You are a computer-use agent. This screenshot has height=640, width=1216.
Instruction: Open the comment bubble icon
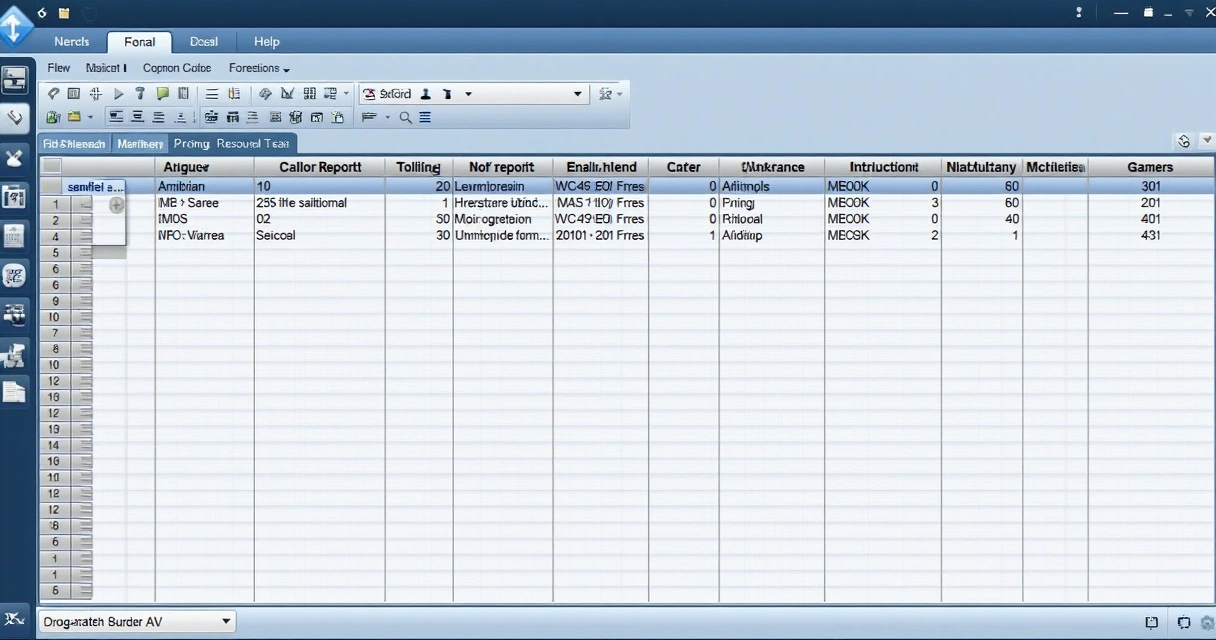164,92
